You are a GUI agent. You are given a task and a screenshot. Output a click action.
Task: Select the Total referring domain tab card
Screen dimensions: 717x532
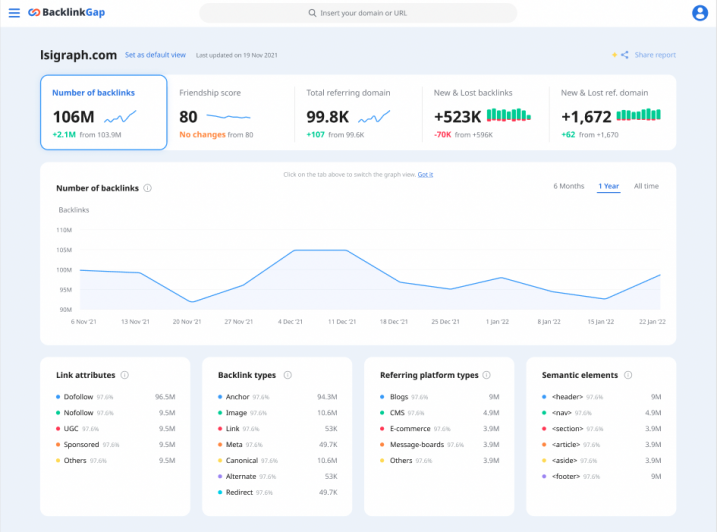358,113
